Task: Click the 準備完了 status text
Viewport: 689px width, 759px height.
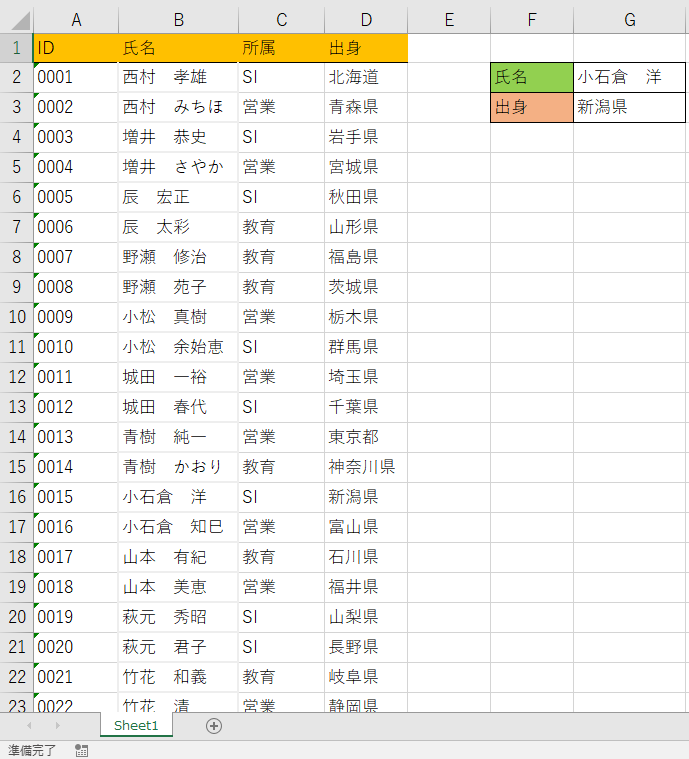Action: tap(32, 750)
